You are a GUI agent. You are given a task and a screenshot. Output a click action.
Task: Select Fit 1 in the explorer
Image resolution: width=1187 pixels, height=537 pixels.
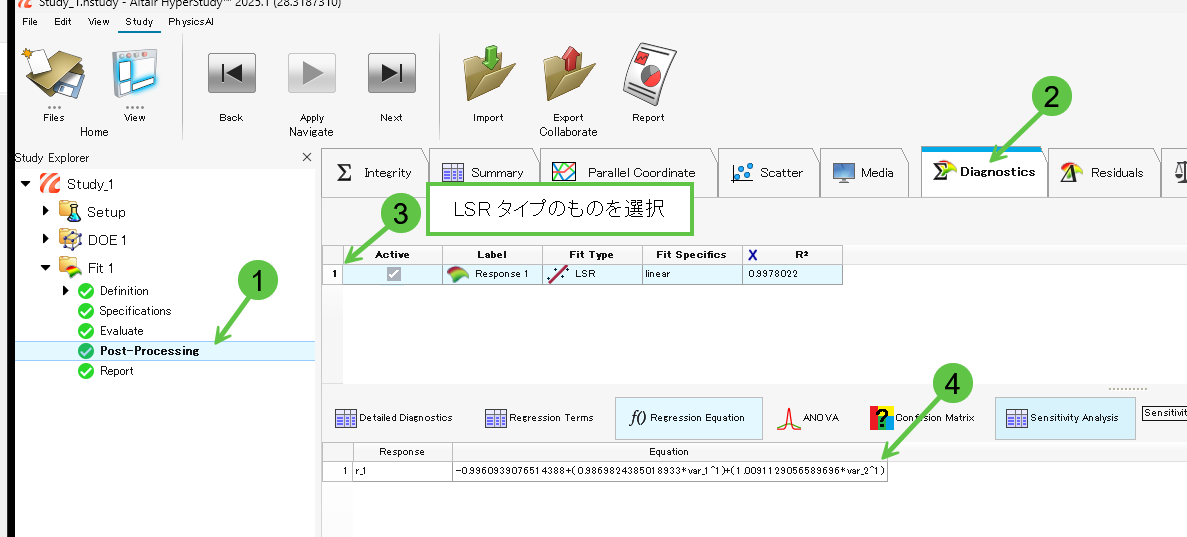click(x=100, y=268)
